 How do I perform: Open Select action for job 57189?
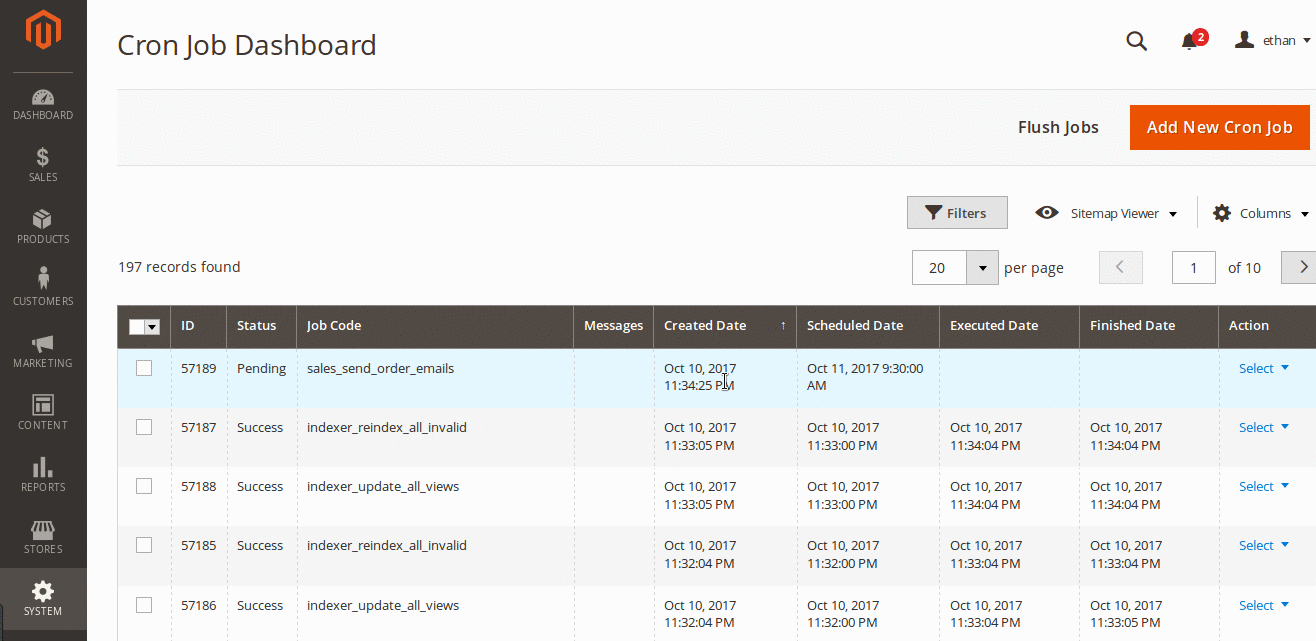point(1264,368)
